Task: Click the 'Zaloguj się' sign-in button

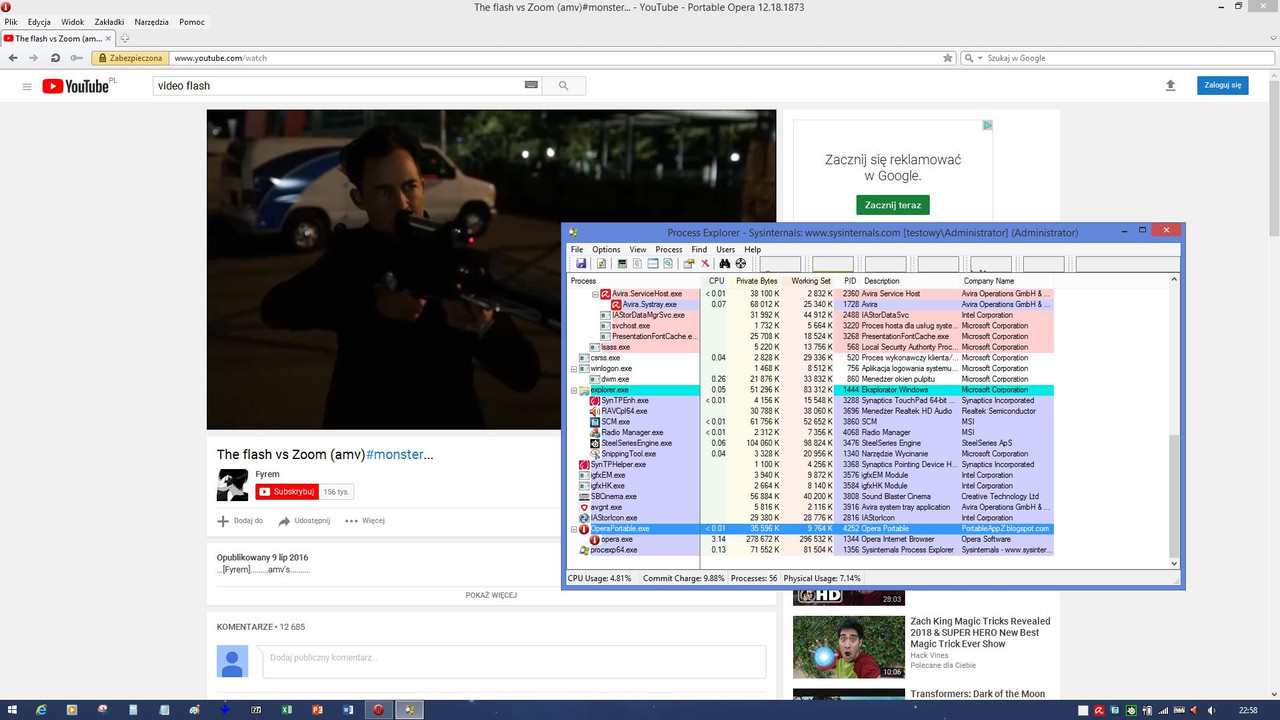Action: pyautogui.click(x=1222, y=86)
